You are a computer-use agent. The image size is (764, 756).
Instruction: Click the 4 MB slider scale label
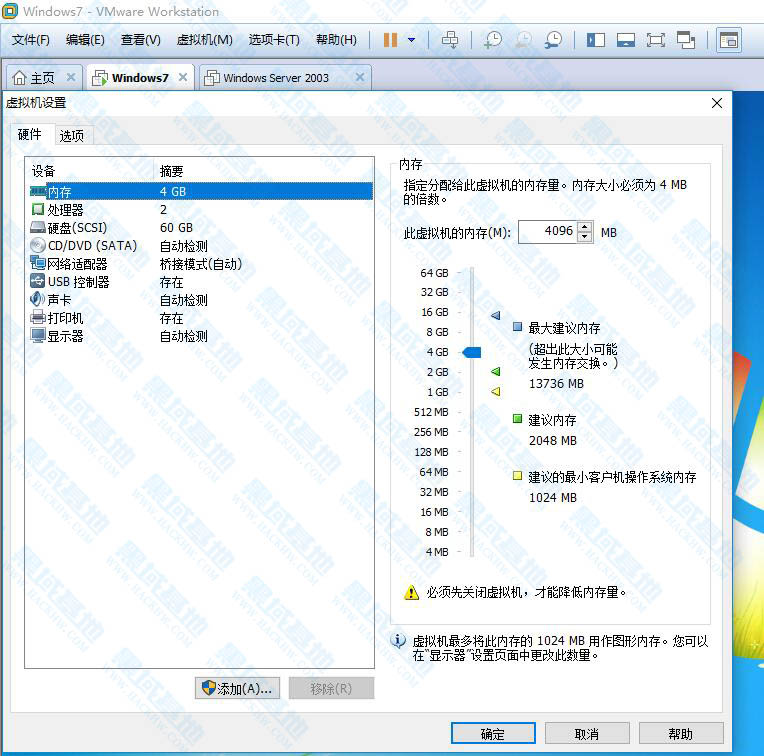[x=437, y=552]
